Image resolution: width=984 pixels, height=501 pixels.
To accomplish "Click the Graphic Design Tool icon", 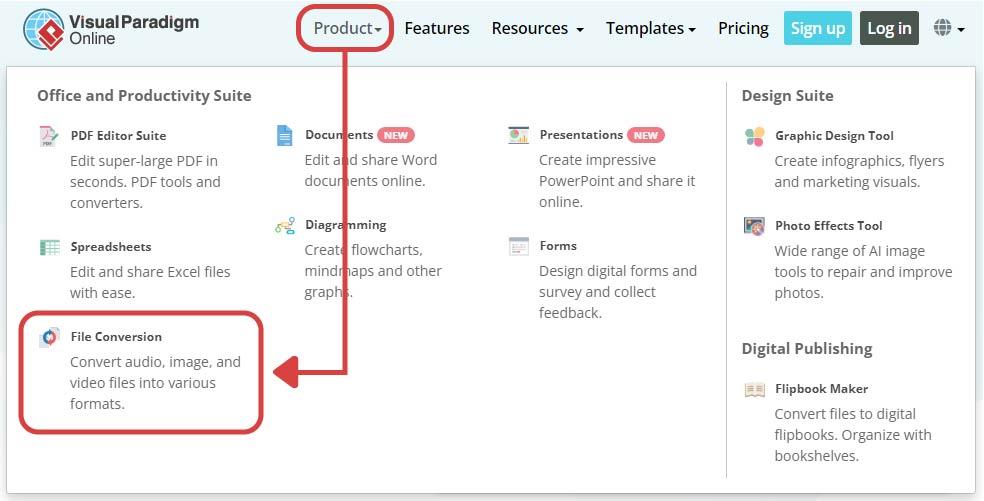I will tap(754, 136).
